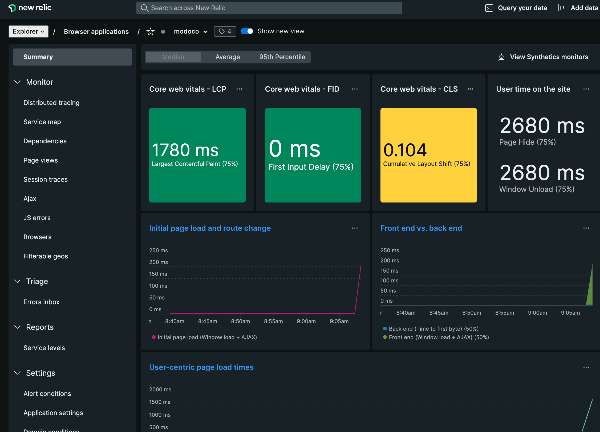Open the User-centric page load times link
The image size is (600, 432).
[201, 367]
